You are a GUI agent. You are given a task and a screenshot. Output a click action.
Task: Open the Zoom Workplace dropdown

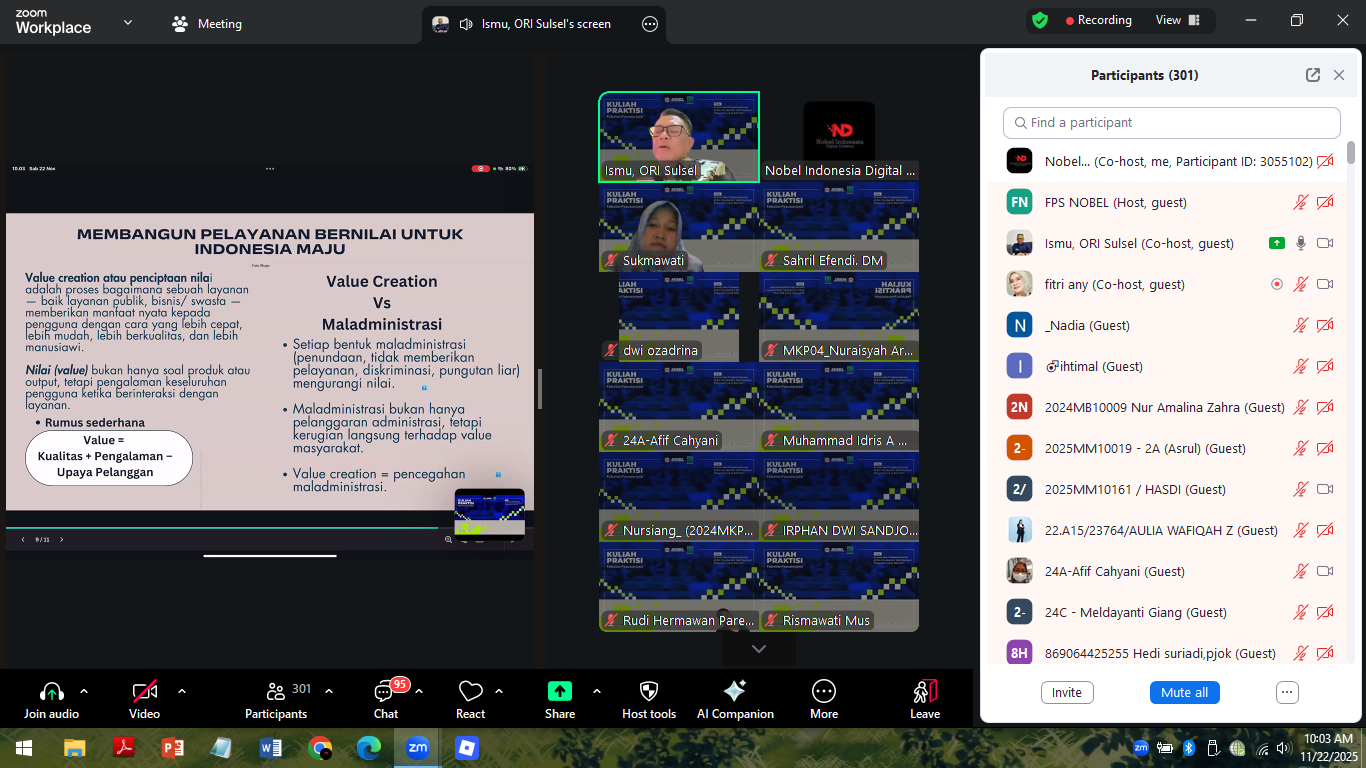click(x=126, y=20)
